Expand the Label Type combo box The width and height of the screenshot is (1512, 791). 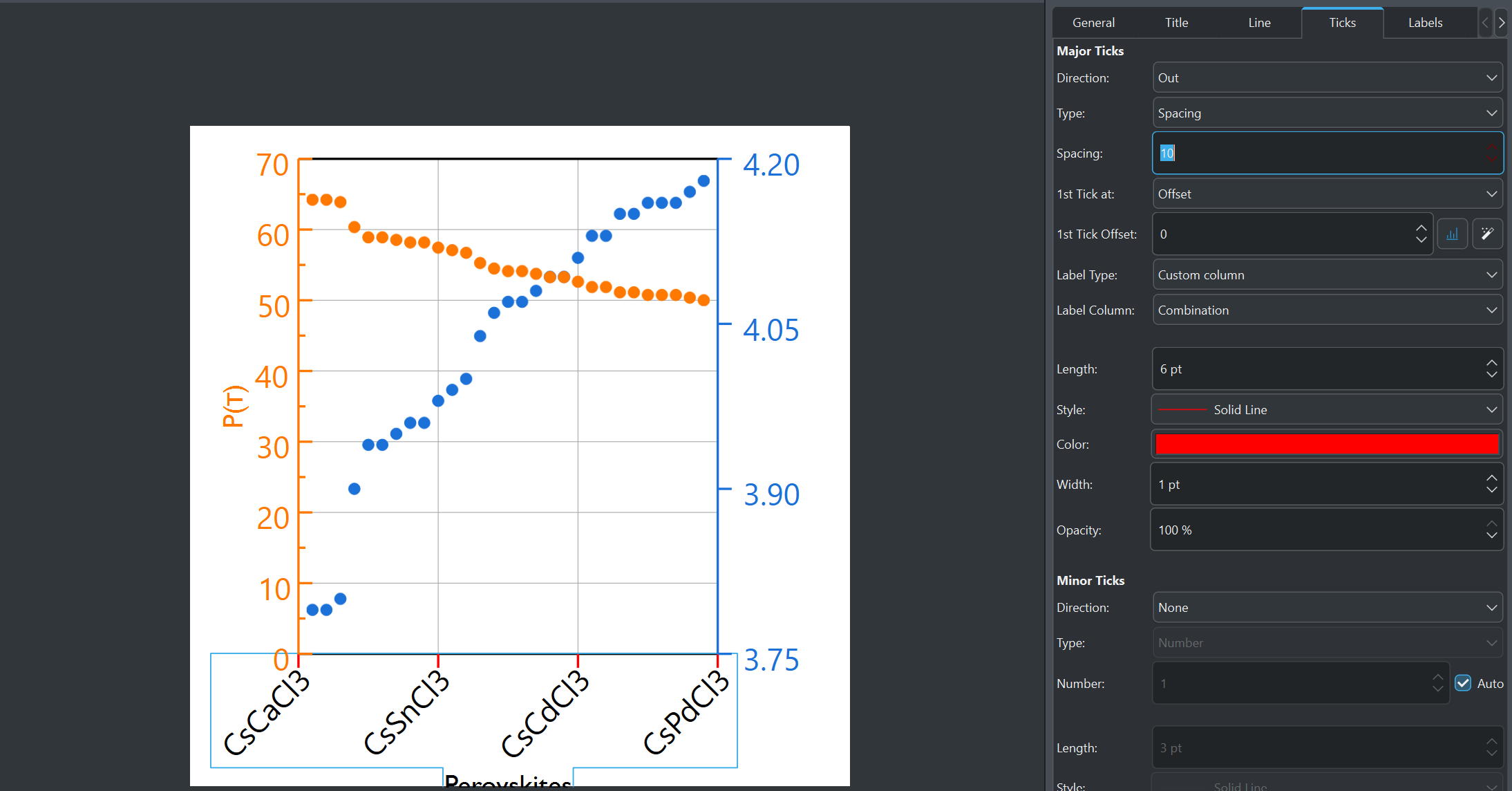pyautogui.click(x=1327, y=275)
